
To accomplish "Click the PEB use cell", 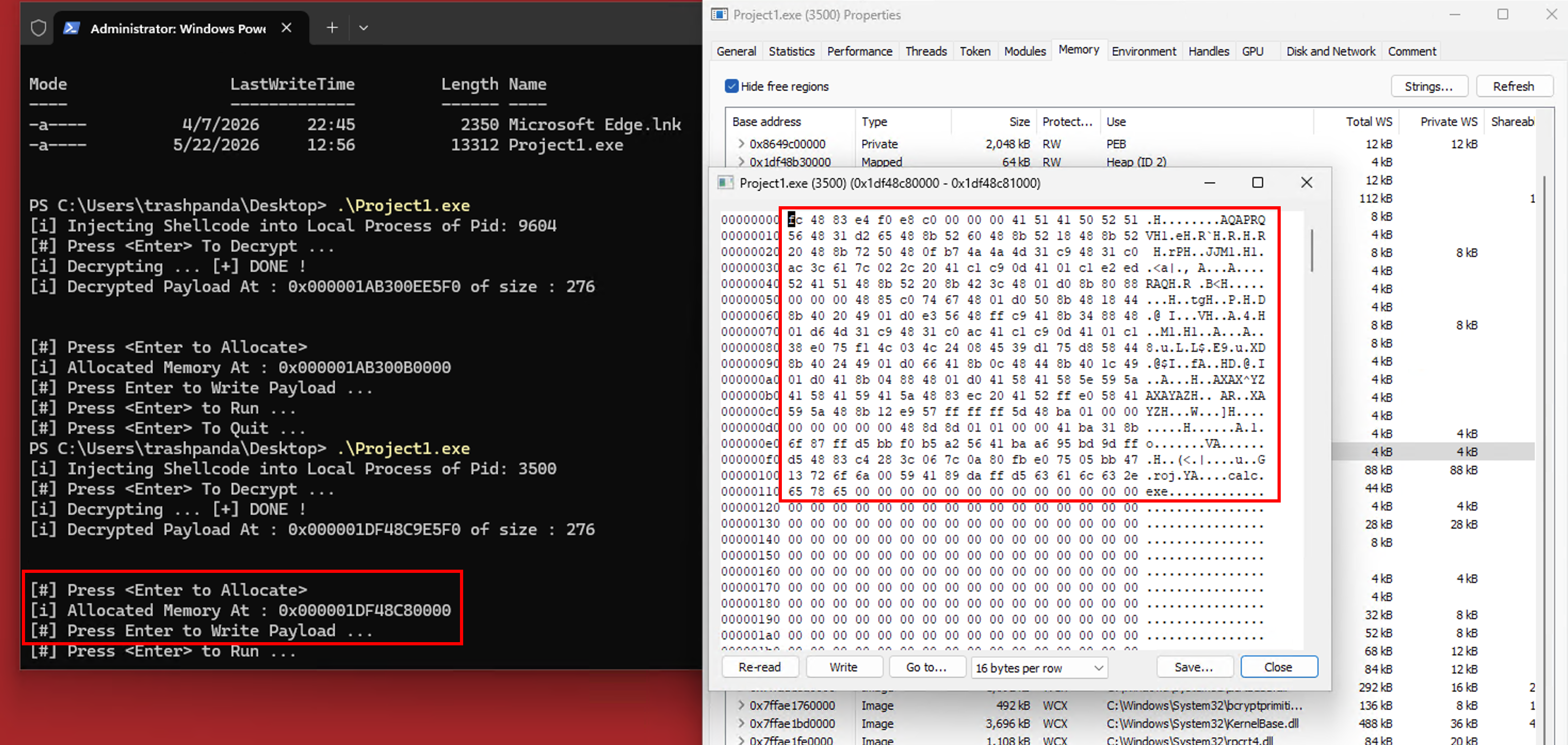I will 1116,144.
